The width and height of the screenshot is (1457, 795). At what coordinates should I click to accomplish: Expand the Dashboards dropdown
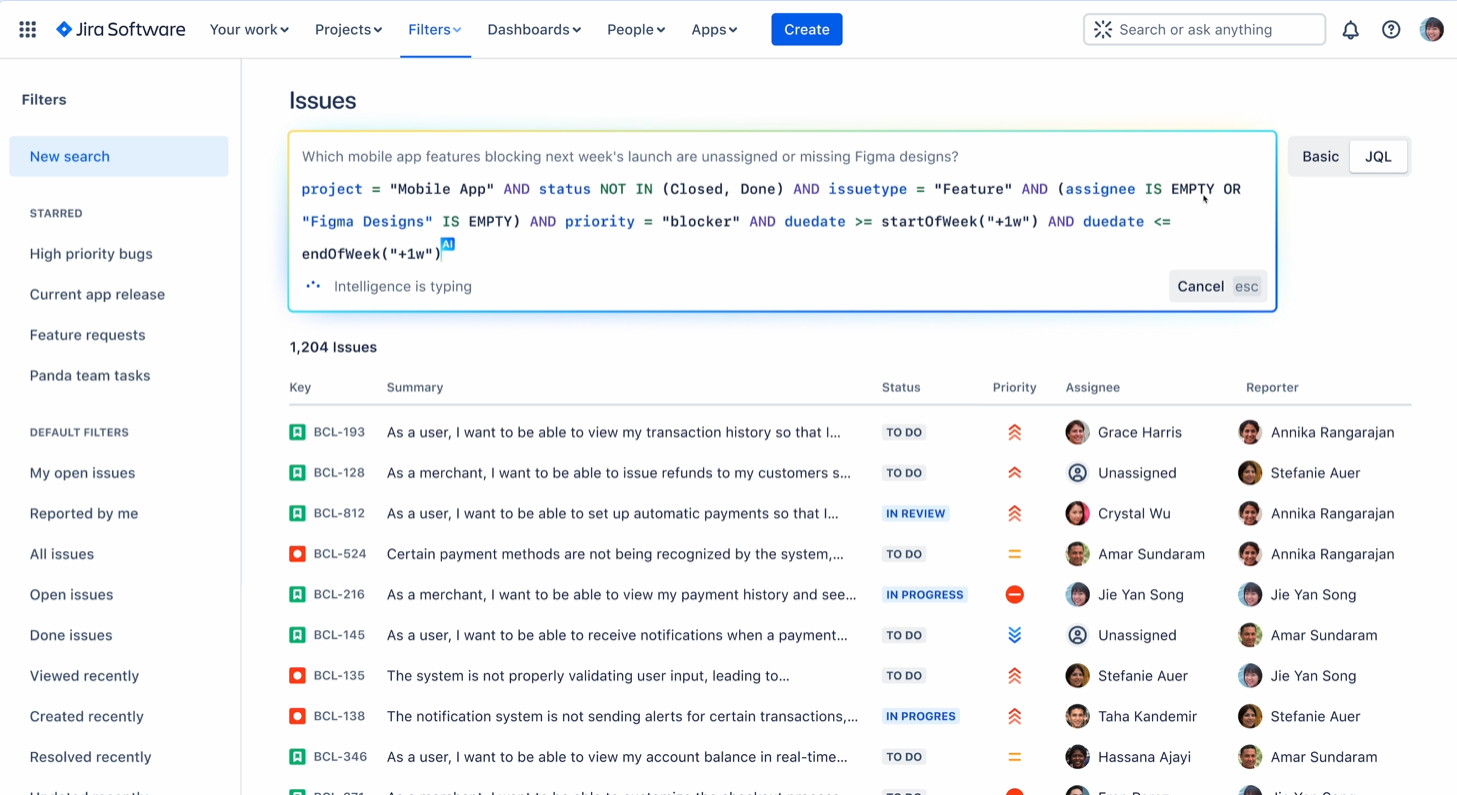(x=534, y=30)
